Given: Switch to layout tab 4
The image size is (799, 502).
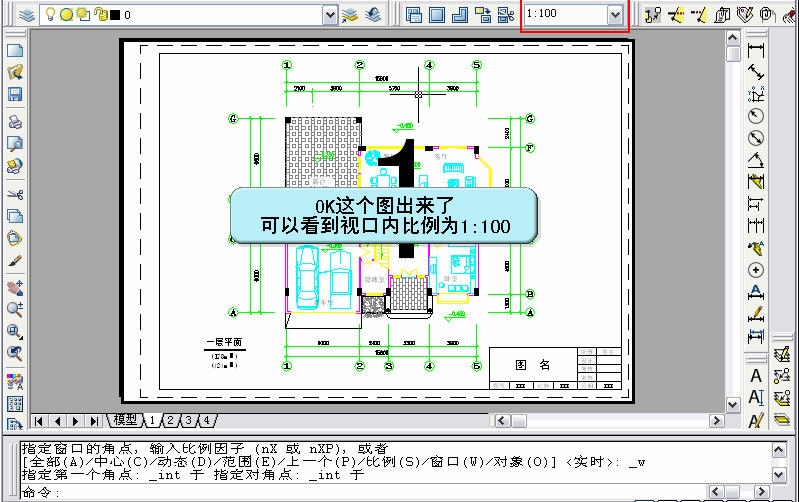Looking at the screenshot, I should pyautogui.click(x=206, y=420).
